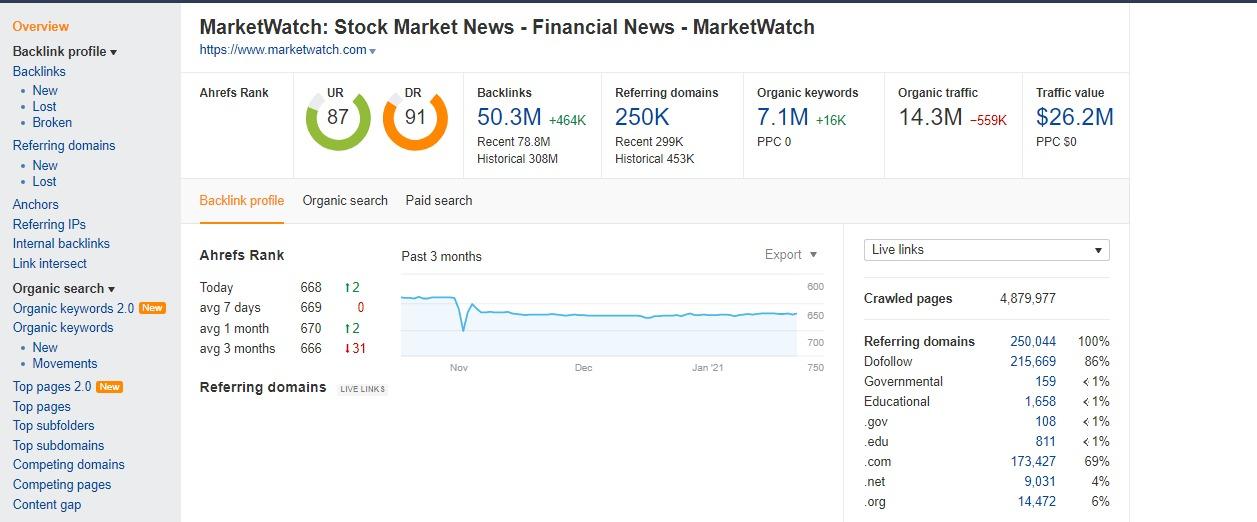The width and height of the screenshot is (1257, 522).
Task: Open the 250,044 referring domains link
Action: [x=1033, y=341]
